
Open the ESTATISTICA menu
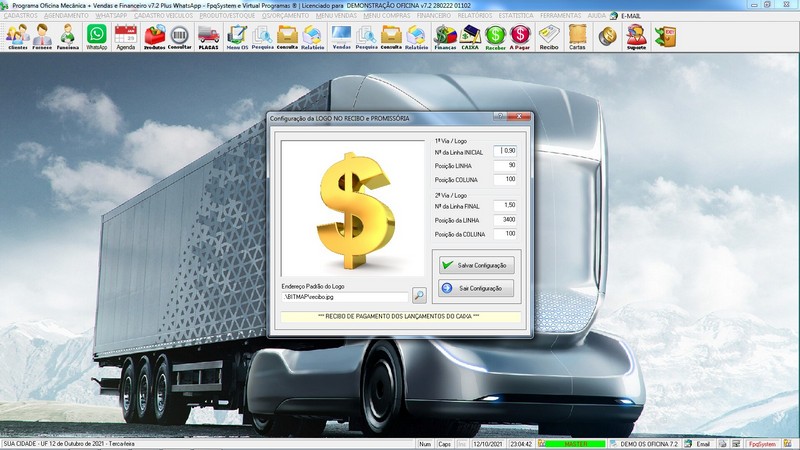516,16
